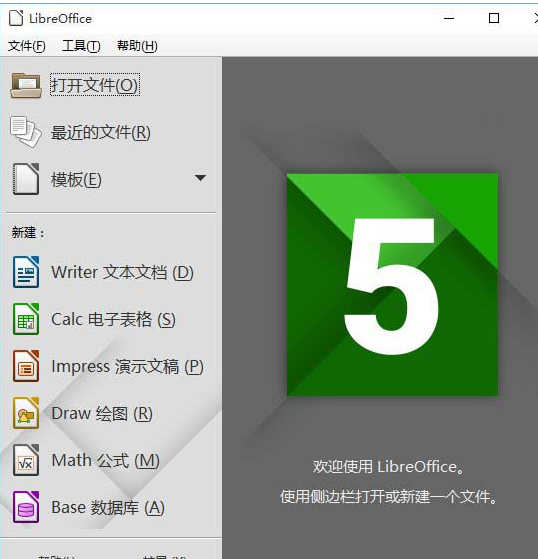Click the Calc spreadsheet icon
Screen dimensions: 538x559
pos(26,319)
